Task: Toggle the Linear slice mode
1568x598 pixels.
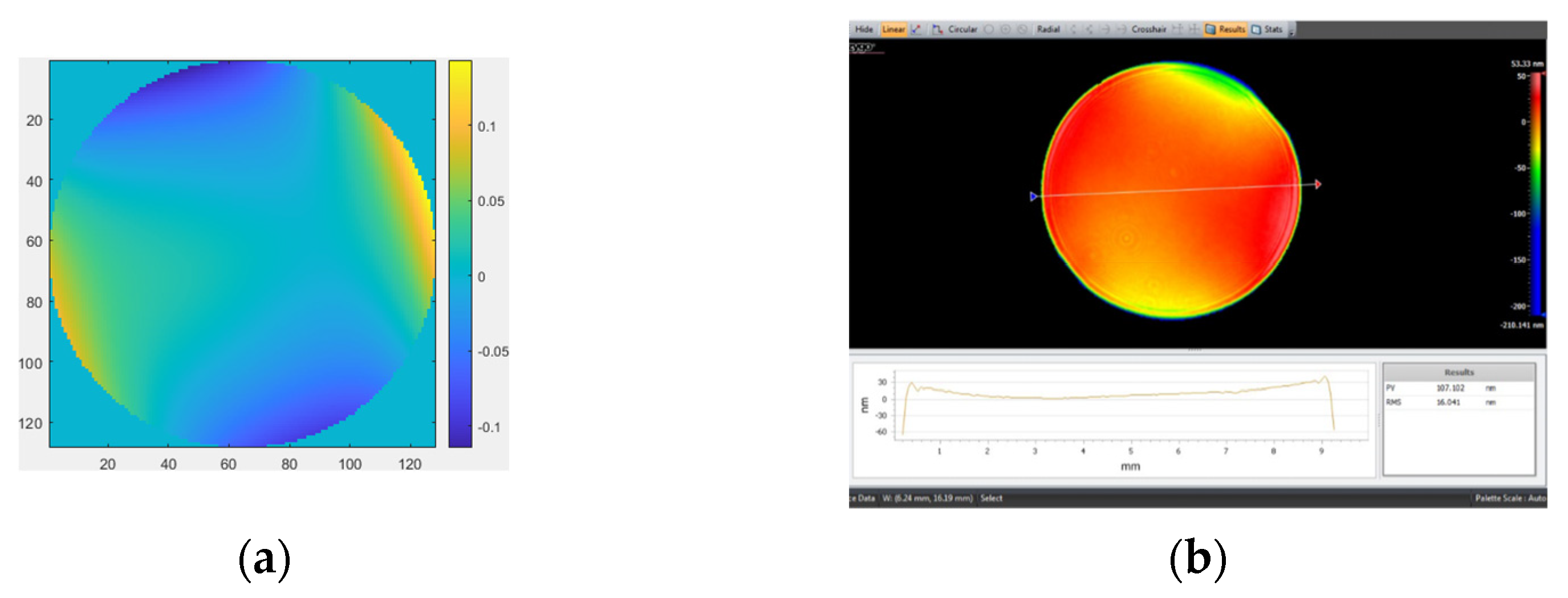Action: click(x=893, y=29)
